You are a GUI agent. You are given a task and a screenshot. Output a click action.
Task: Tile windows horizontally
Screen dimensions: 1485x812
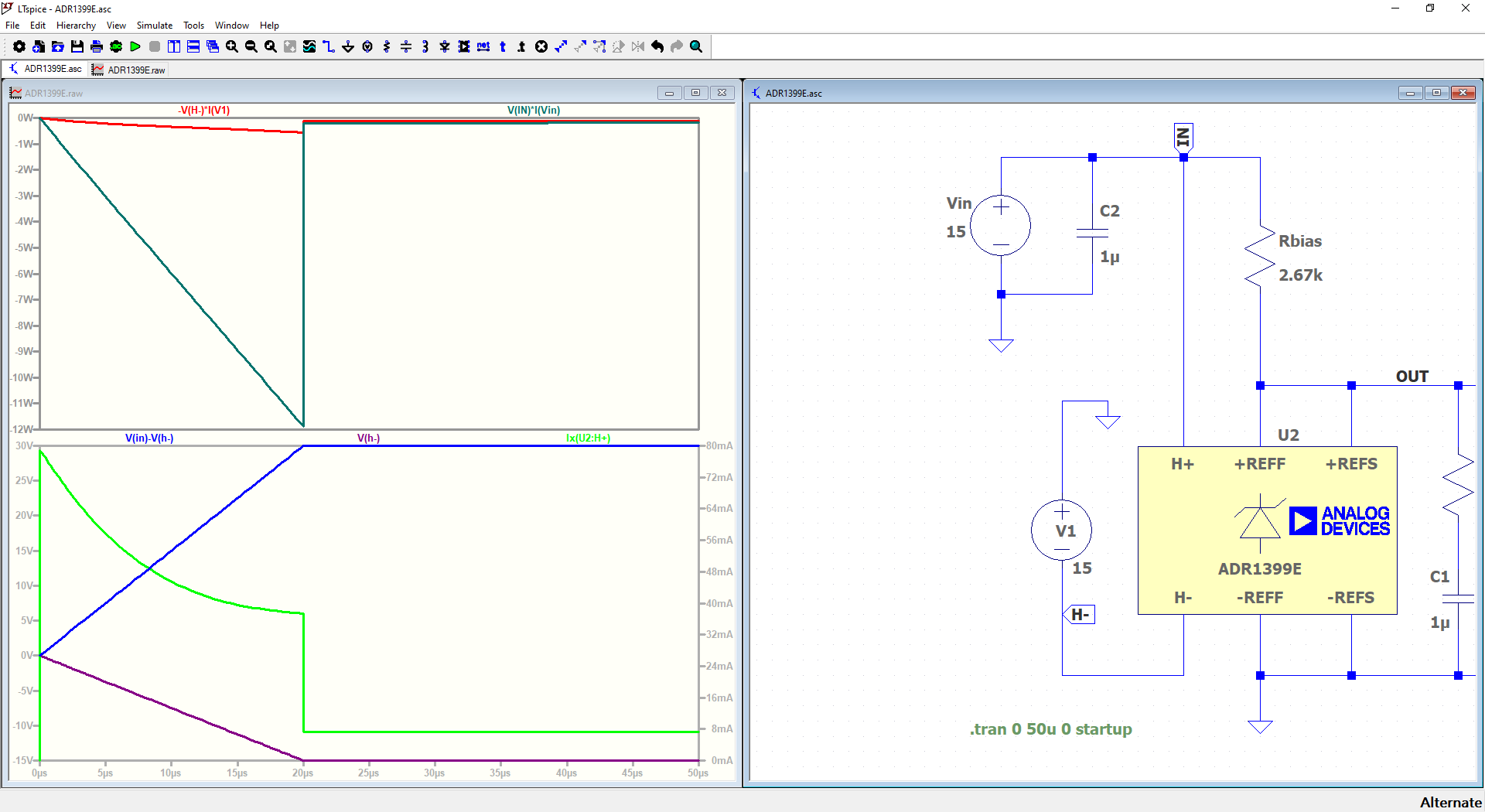pos(193,46)
